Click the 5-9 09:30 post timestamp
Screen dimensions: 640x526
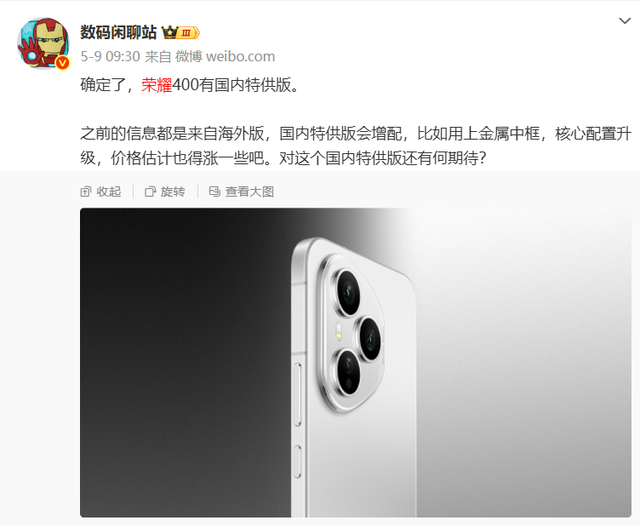[x=110, y=56]
